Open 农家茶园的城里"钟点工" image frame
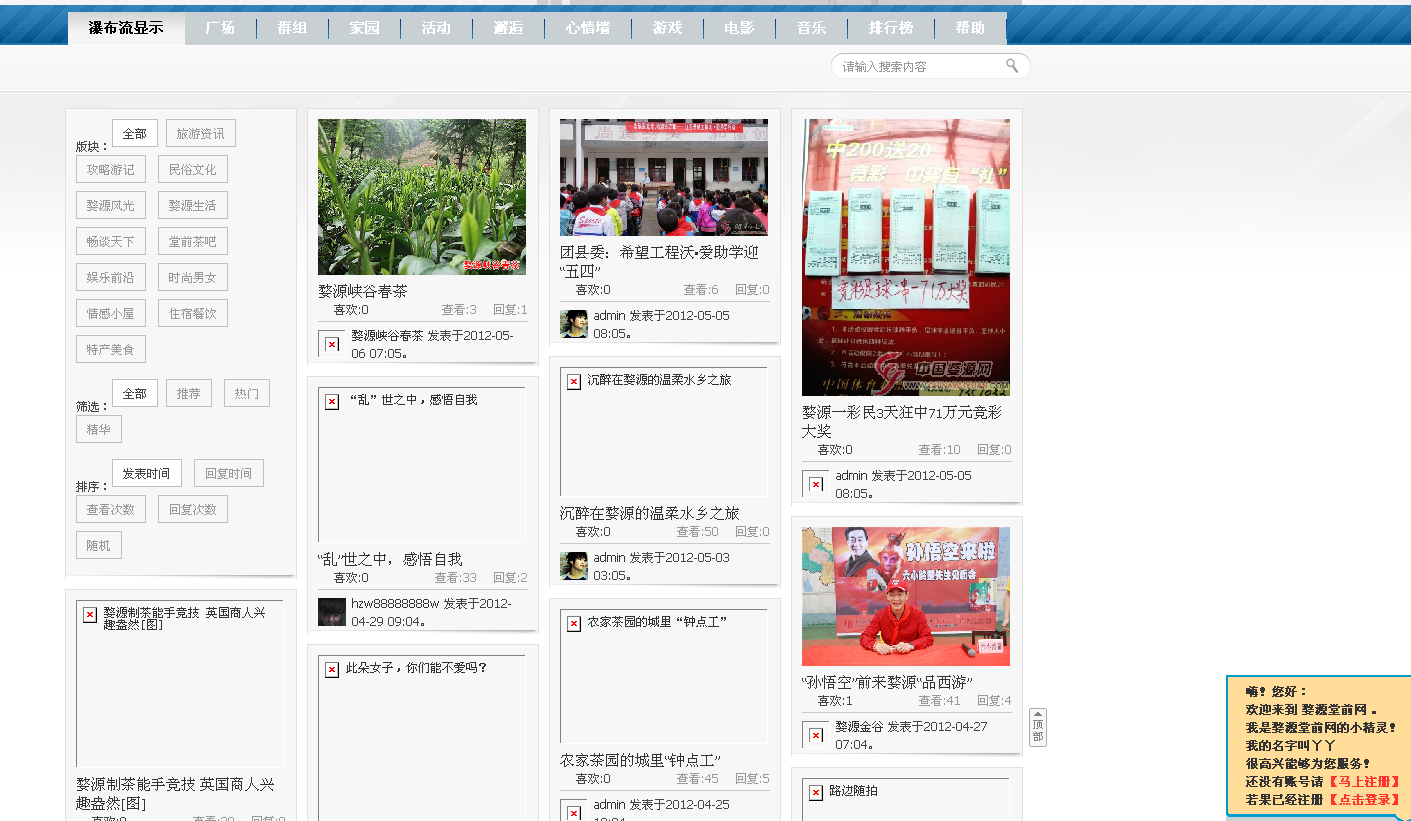The image size is (1411, 821). coord(664,676)
